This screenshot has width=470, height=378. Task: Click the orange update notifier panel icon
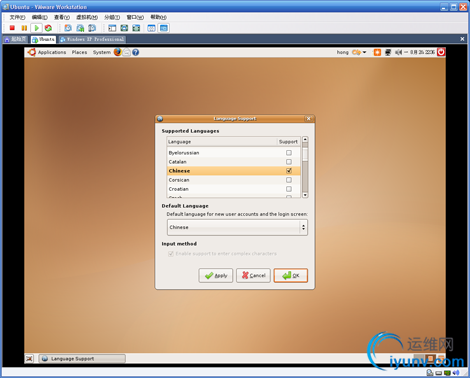click(x=377, y=52)
